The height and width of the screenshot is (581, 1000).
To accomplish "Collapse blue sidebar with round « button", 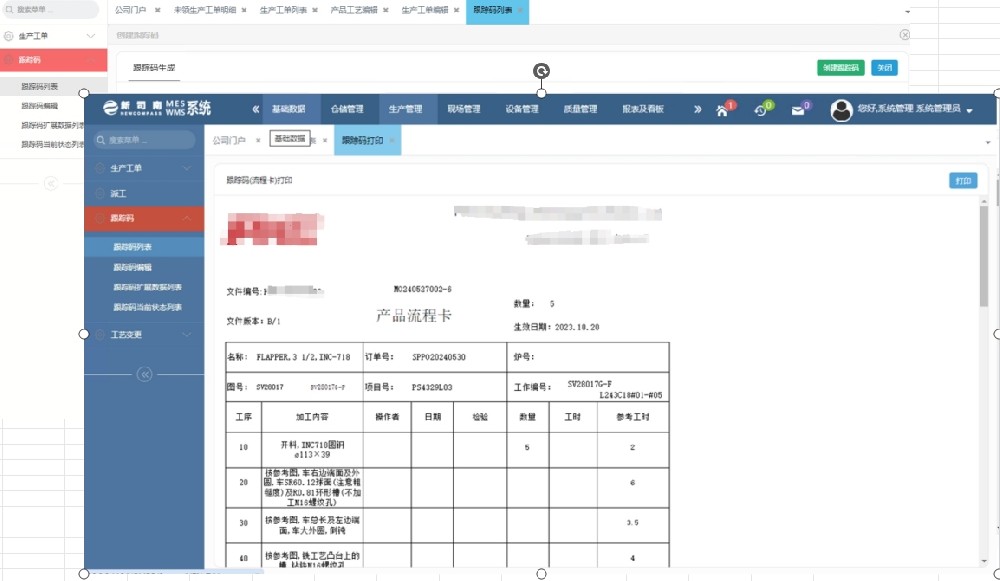I will (x=145, y=374).
